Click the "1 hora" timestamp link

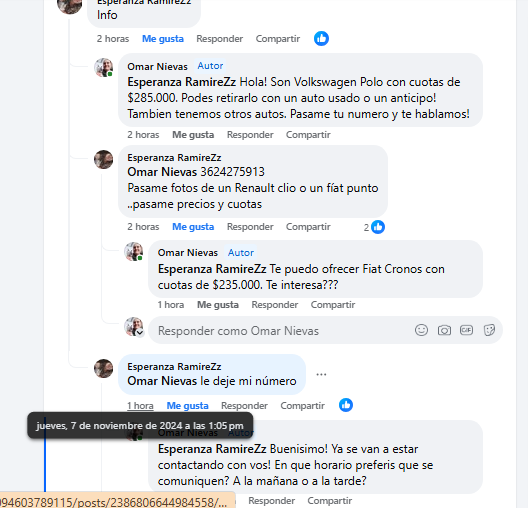[x=140, y=406]
